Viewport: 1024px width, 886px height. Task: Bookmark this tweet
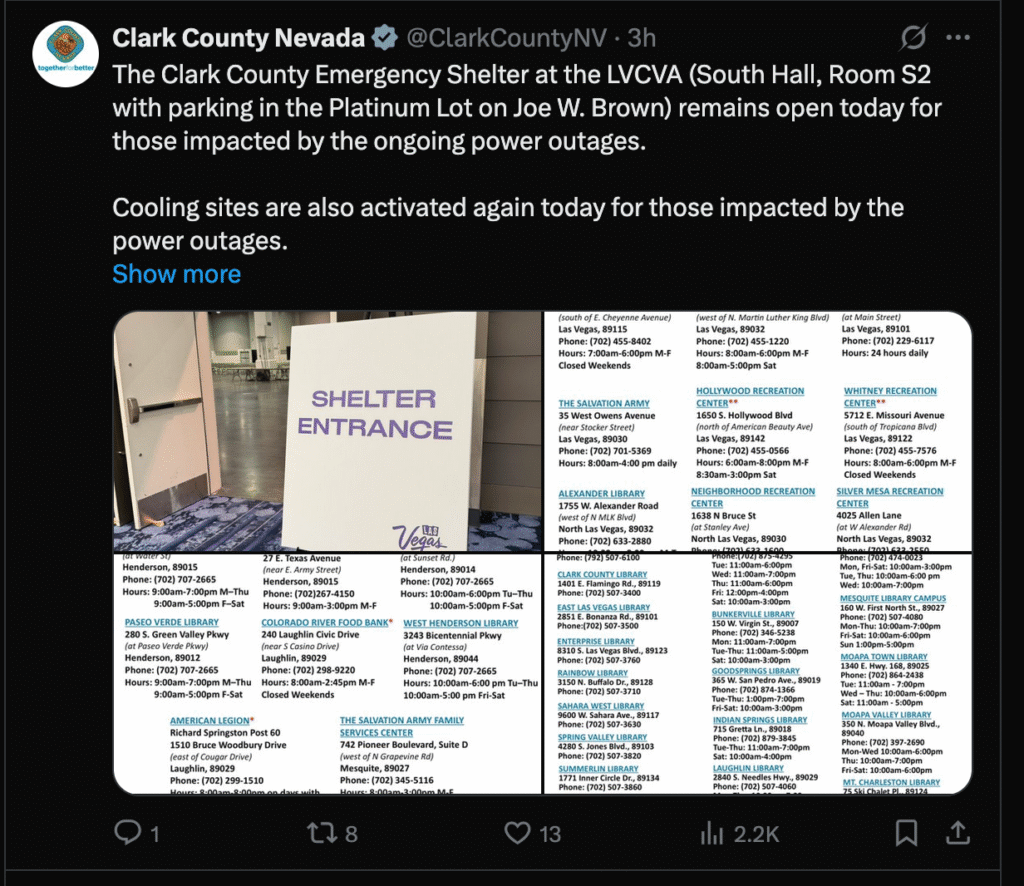tap(906, 833)
